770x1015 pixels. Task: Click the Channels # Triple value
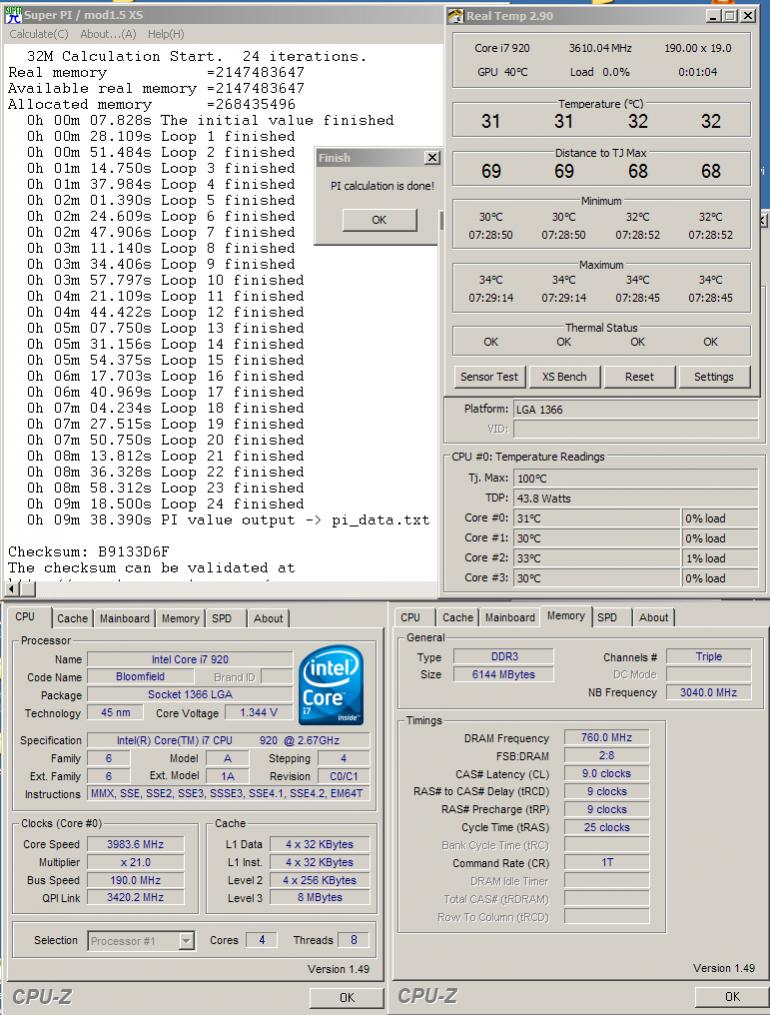[x=709, y=656]
